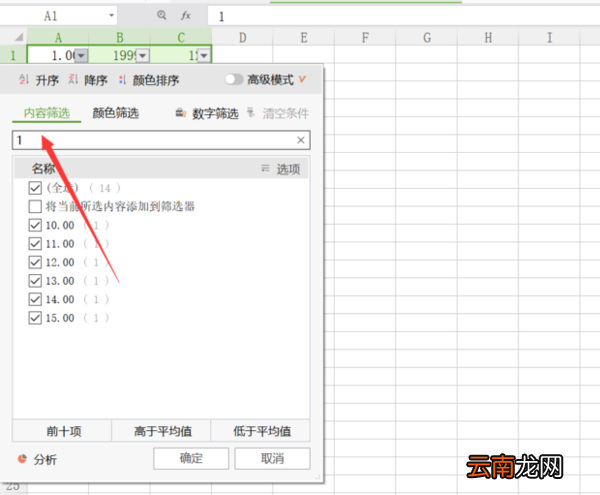Select column H header
The image size is (600, 495).
(x=488, y=37)
